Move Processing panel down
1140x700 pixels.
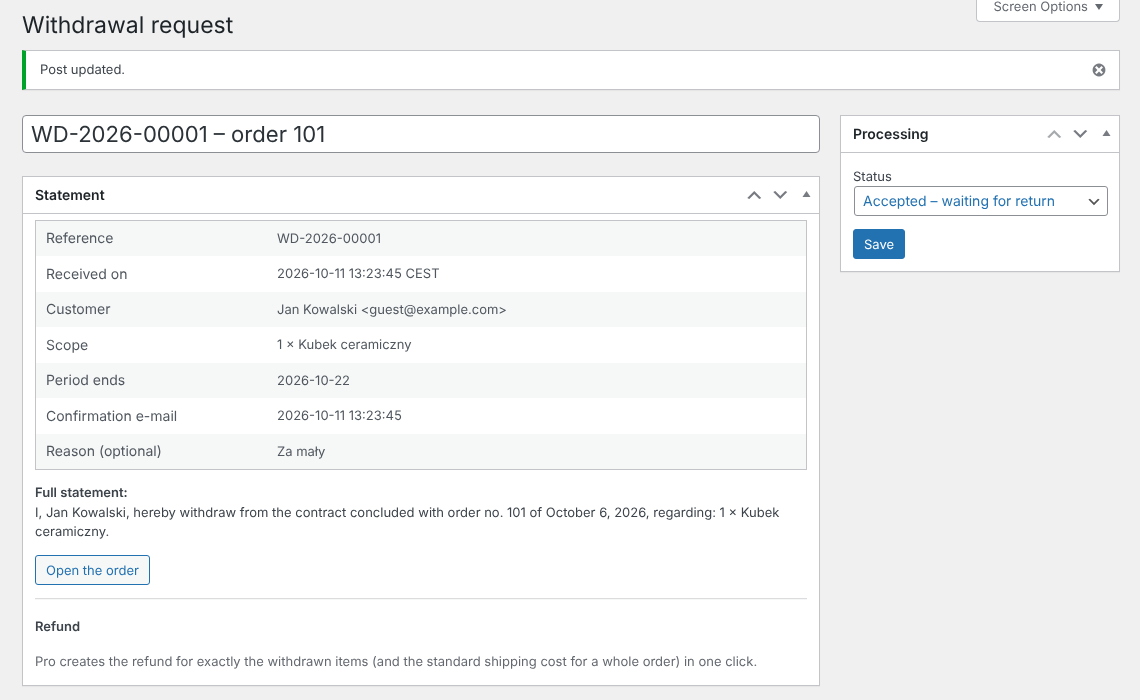(1080, 134)
